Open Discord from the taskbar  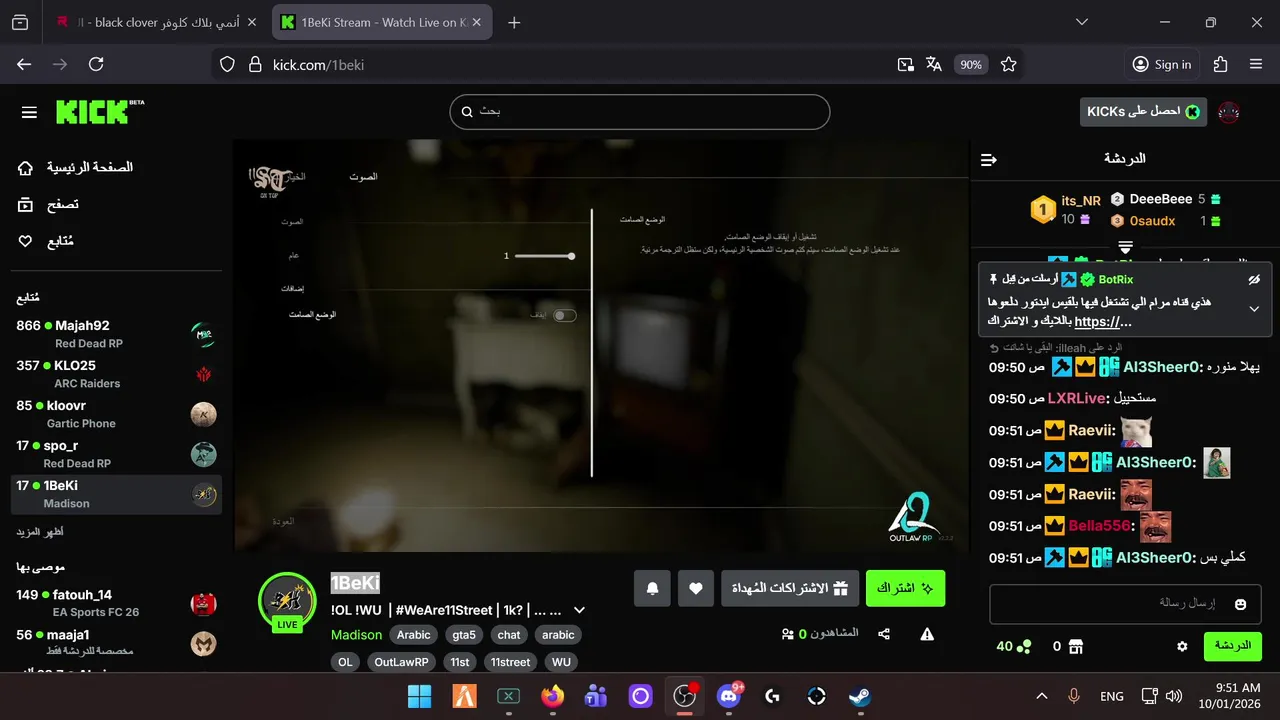click(x=729, y=696)
